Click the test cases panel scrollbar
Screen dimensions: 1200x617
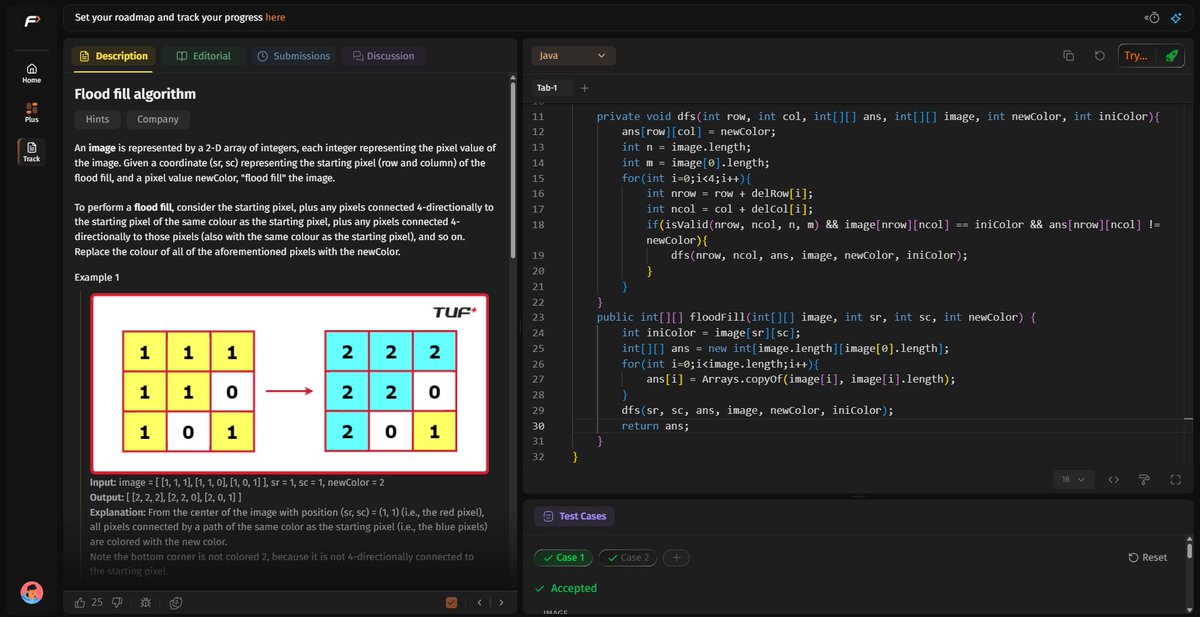1189,551
